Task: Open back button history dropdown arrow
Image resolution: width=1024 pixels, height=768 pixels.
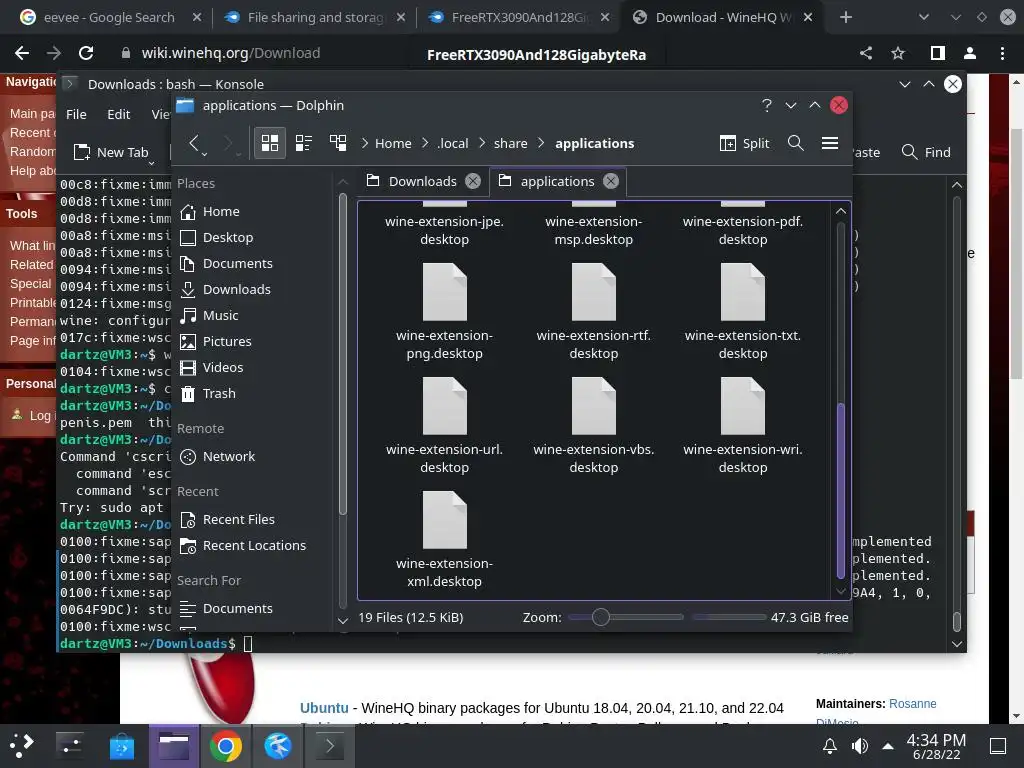Action: (x=204, y=154)
